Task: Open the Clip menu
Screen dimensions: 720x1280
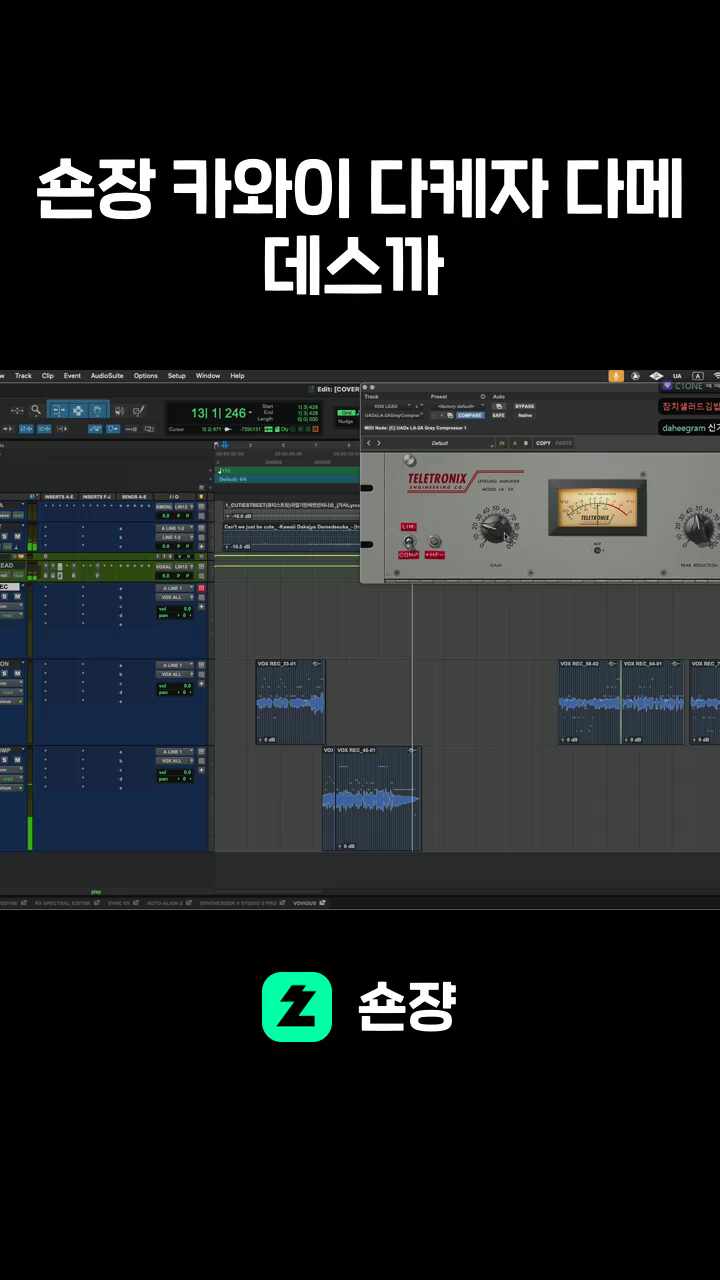Action: click(47, 376)
